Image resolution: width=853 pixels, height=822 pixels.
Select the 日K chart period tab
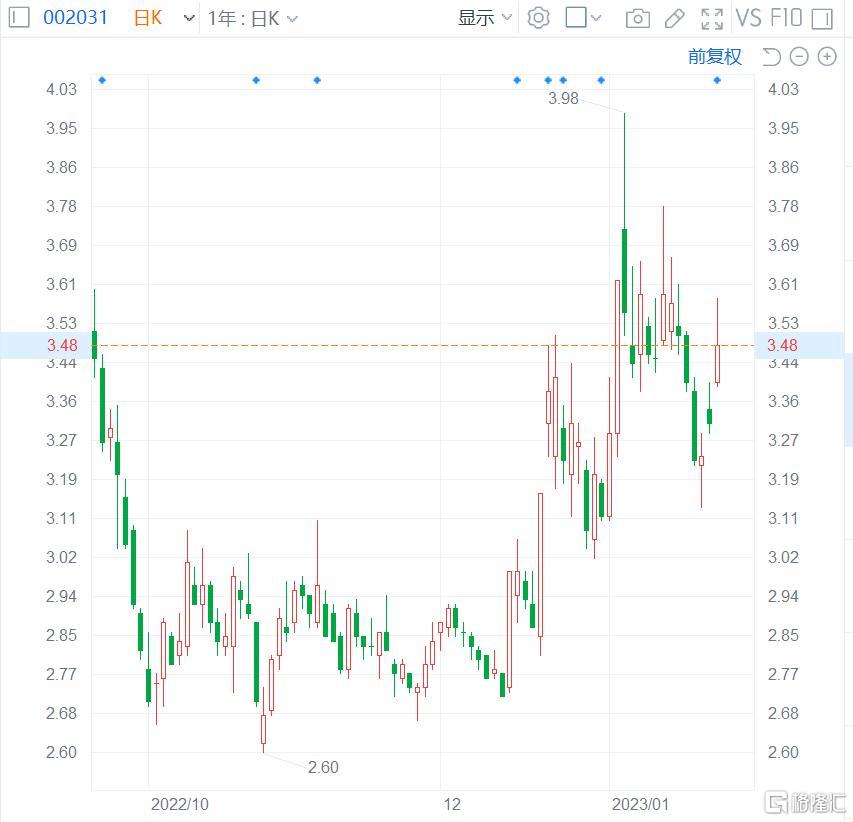148,18
